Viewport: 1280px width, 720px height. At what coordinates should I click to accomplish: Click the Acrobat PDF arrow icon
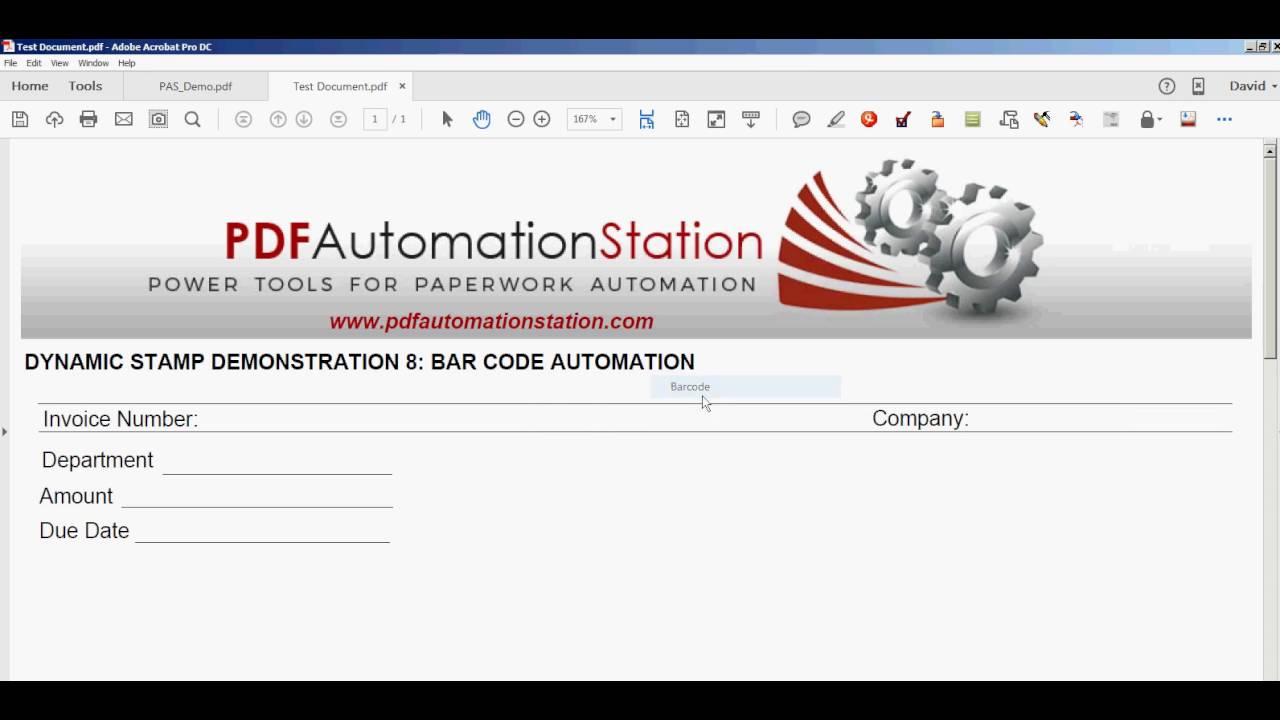[x=1076, y=119]
